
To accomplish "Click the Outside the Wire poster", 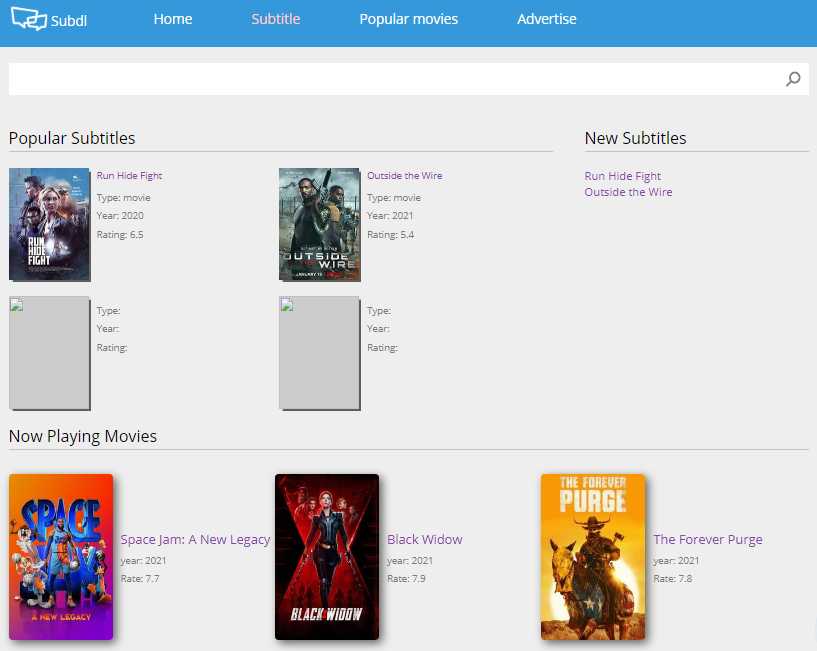I will (319, 225).
